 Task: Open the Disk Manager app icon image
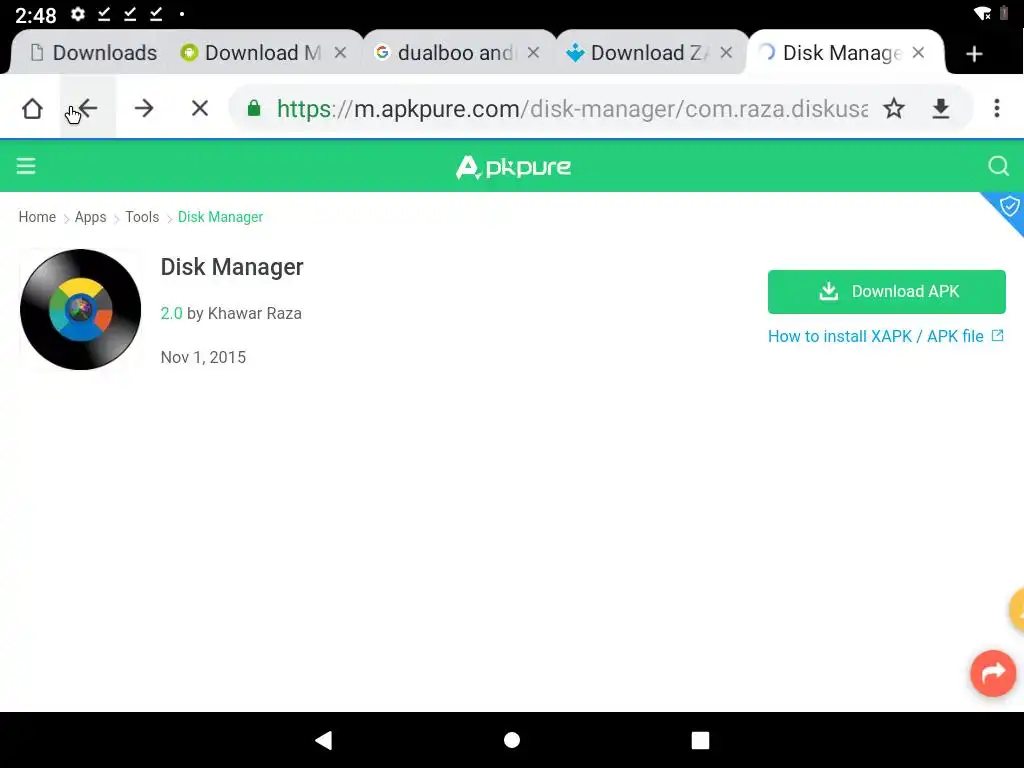80,310
